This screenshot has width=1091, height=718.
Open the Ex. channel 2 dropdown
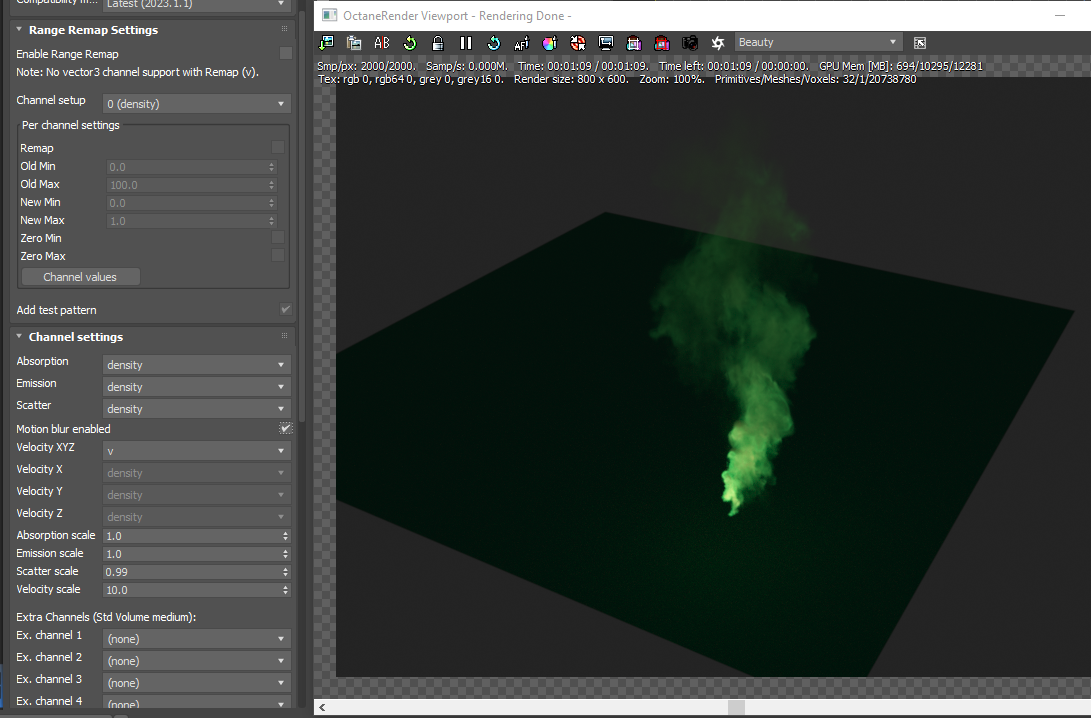pos(196,661)
